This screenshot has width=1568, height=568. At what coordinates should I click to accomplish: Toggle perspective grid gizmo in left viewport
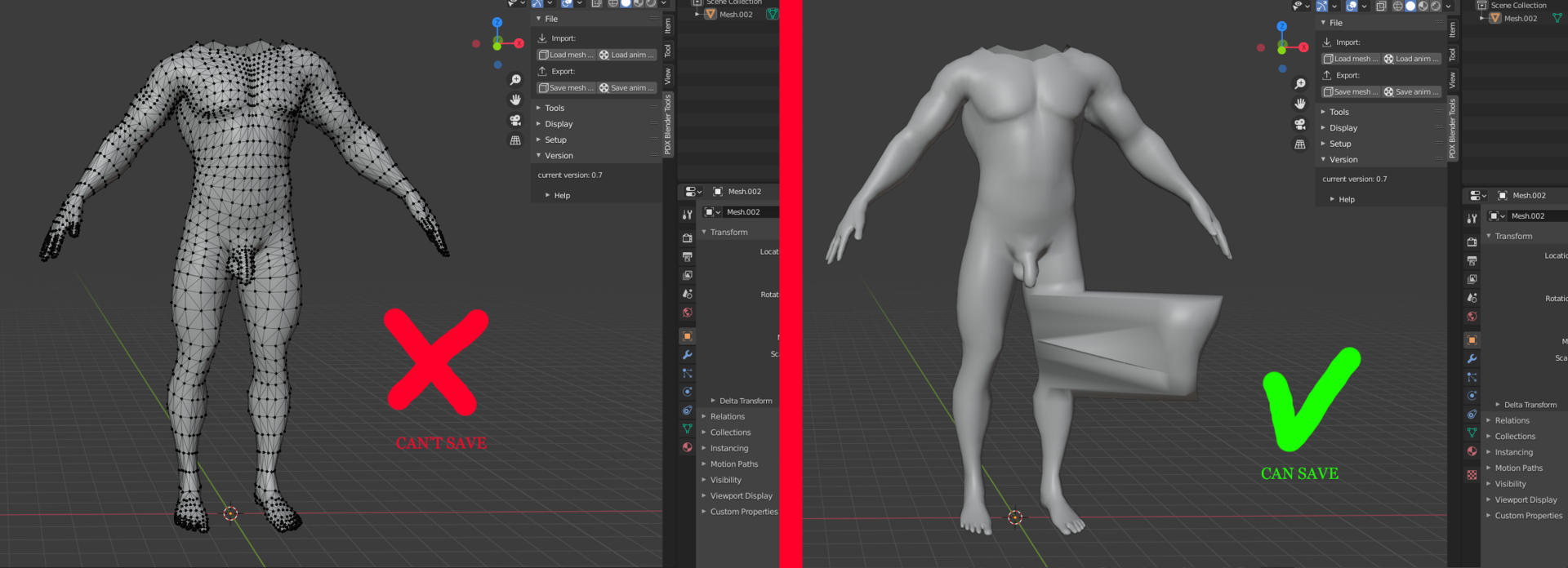click(515, 140)
